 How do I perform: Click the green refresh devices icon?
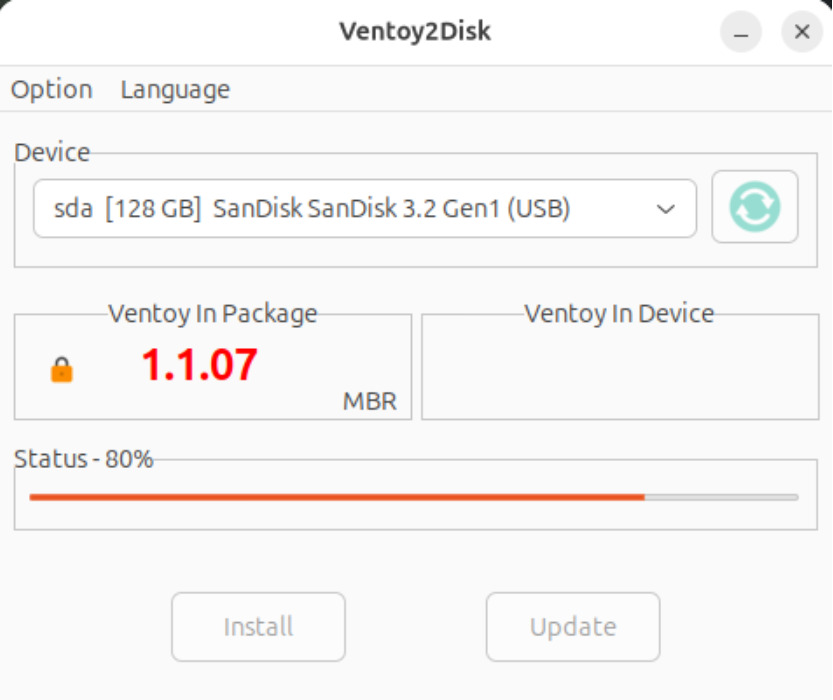point(754,207)
